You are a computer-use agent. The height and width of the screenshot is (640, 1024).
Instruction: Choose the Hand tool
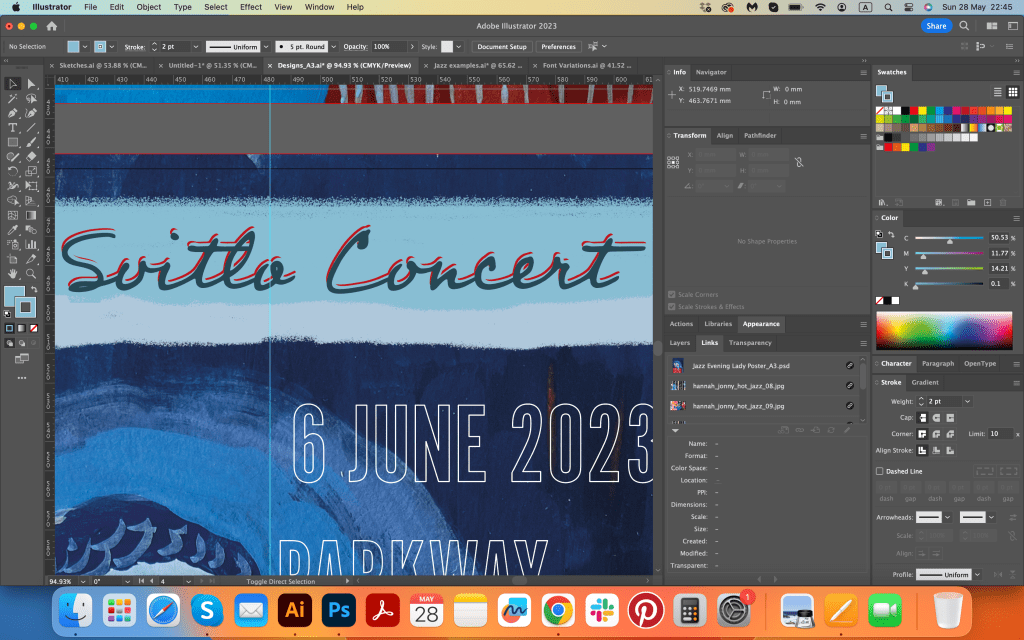(13, 273)
